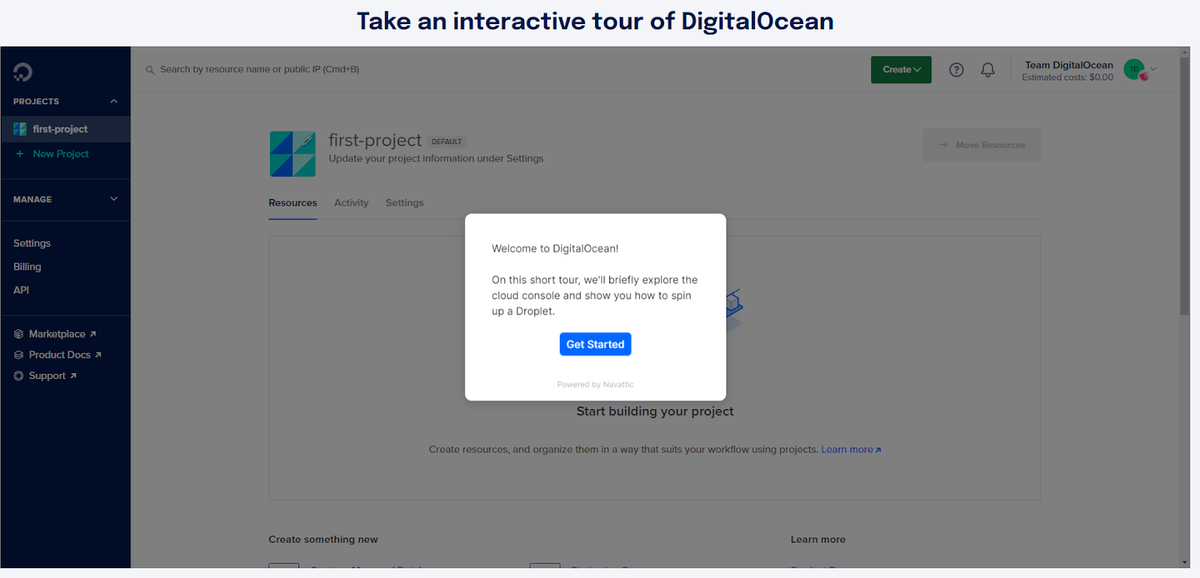Click the search magnifier icon
The image size is (1200, 578).
point(150,70)
